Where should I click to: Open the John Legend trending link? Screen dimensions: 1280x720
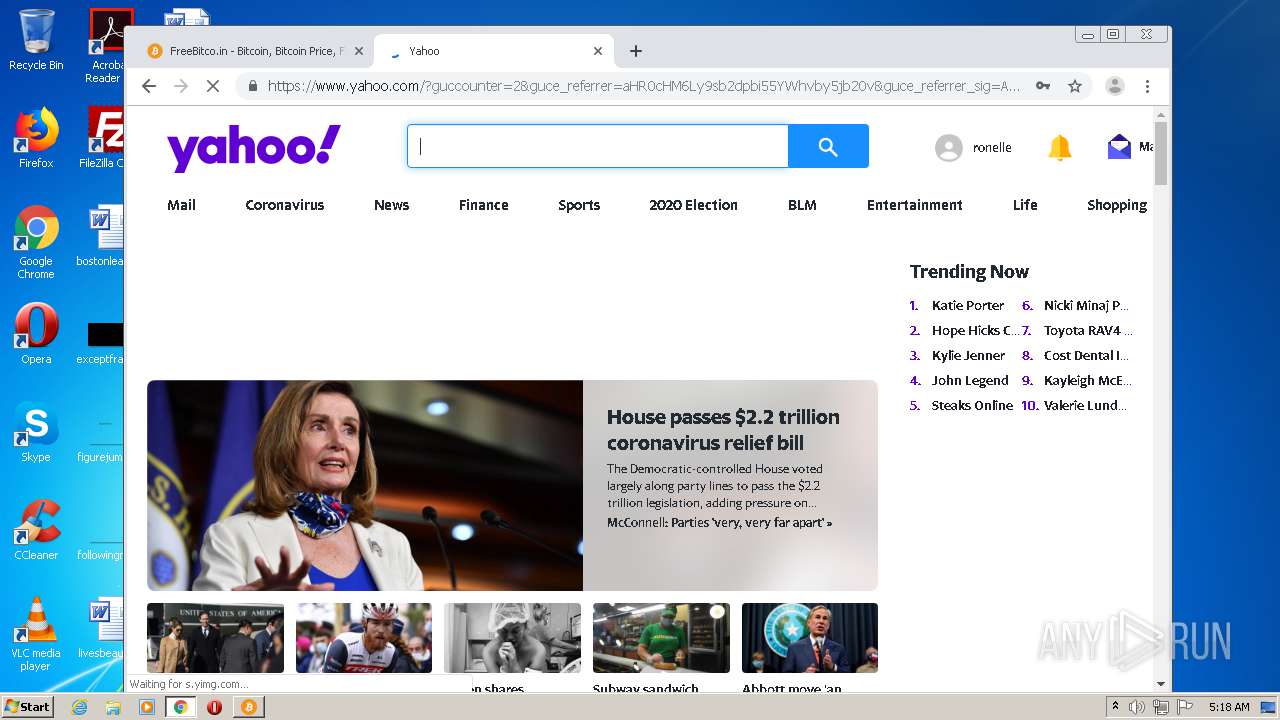(970, 381)
